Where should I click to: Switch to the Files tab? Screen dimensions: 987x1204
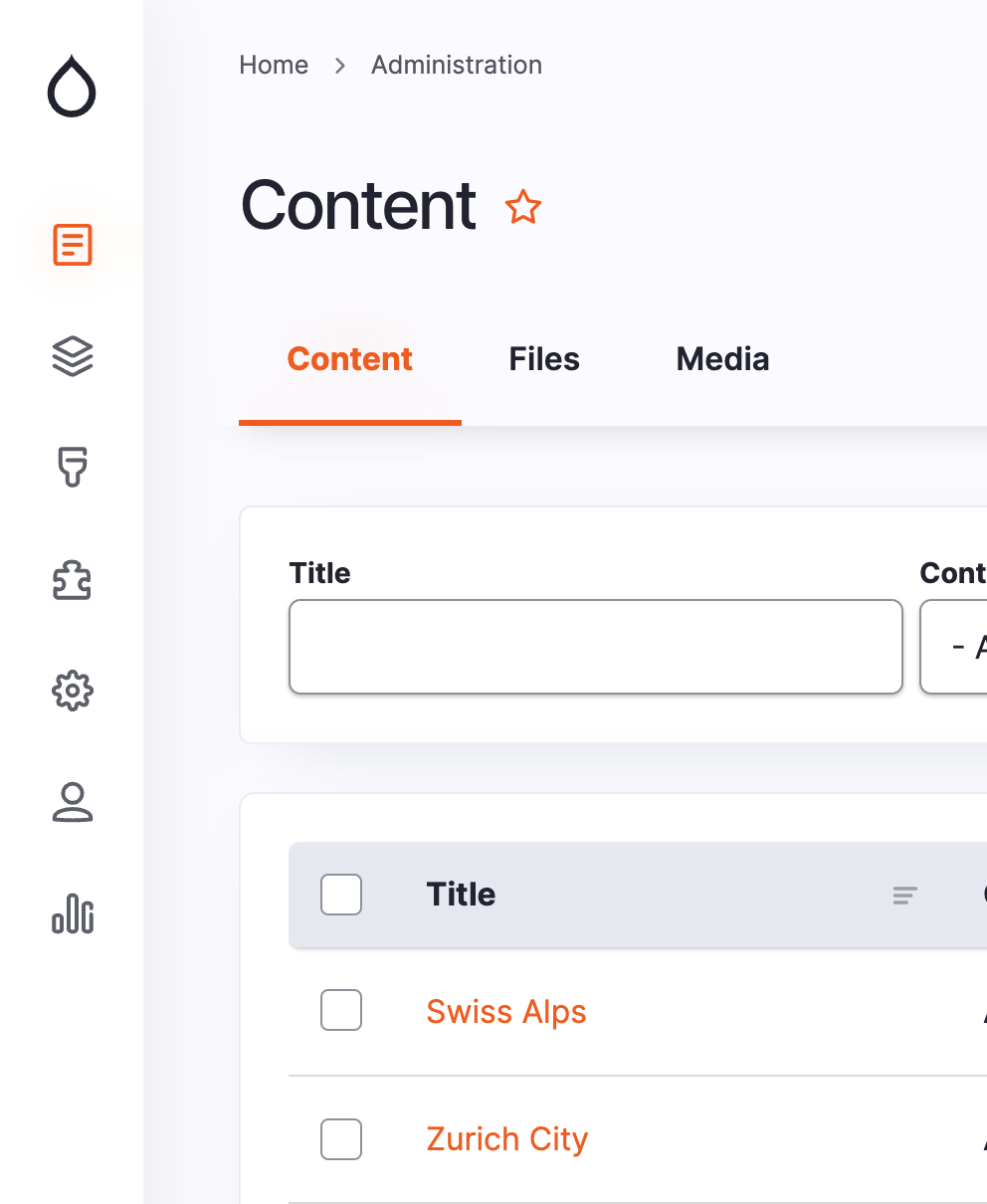coord(544,359)
